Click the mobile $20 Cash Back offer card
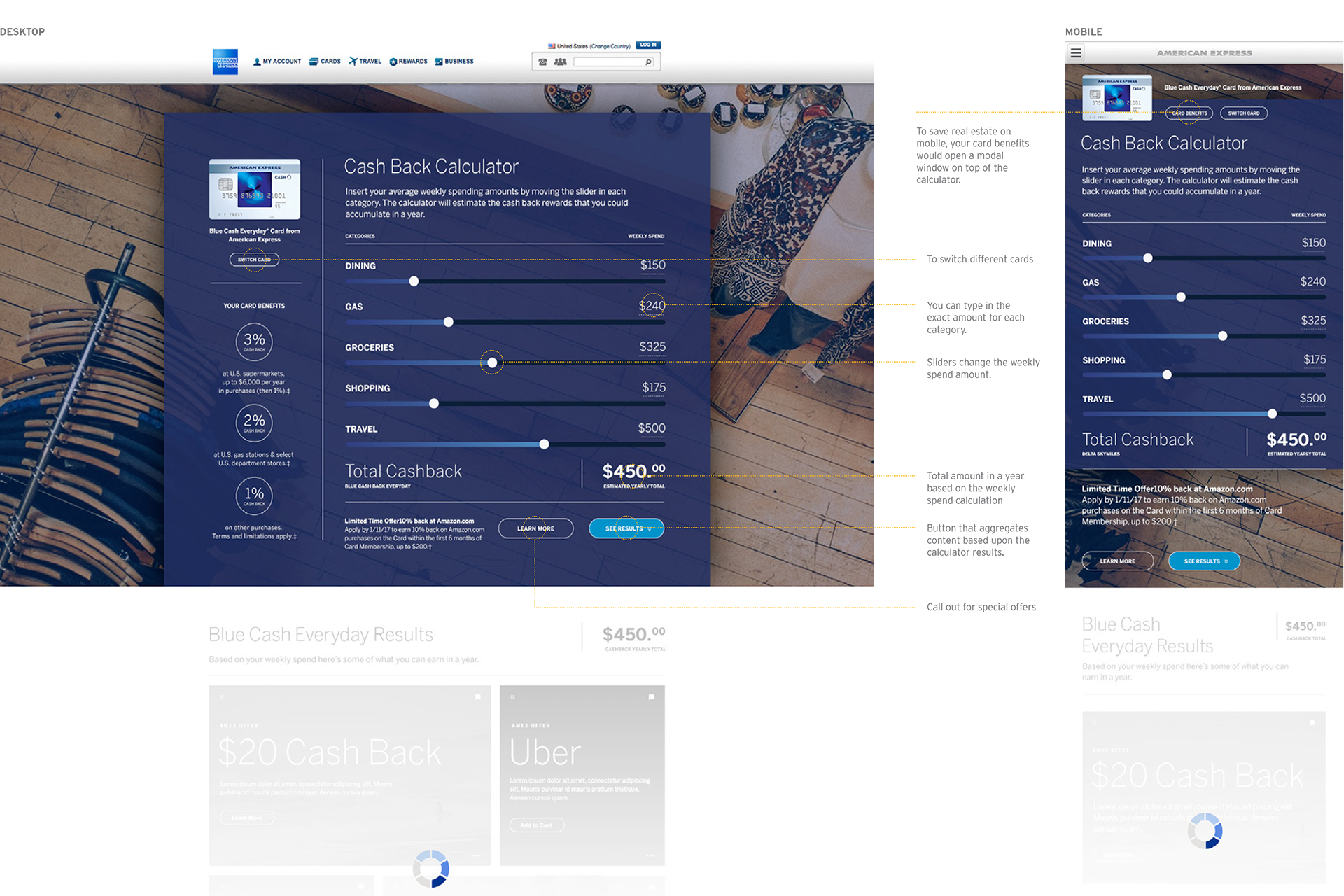 (x=1204, y=797)
